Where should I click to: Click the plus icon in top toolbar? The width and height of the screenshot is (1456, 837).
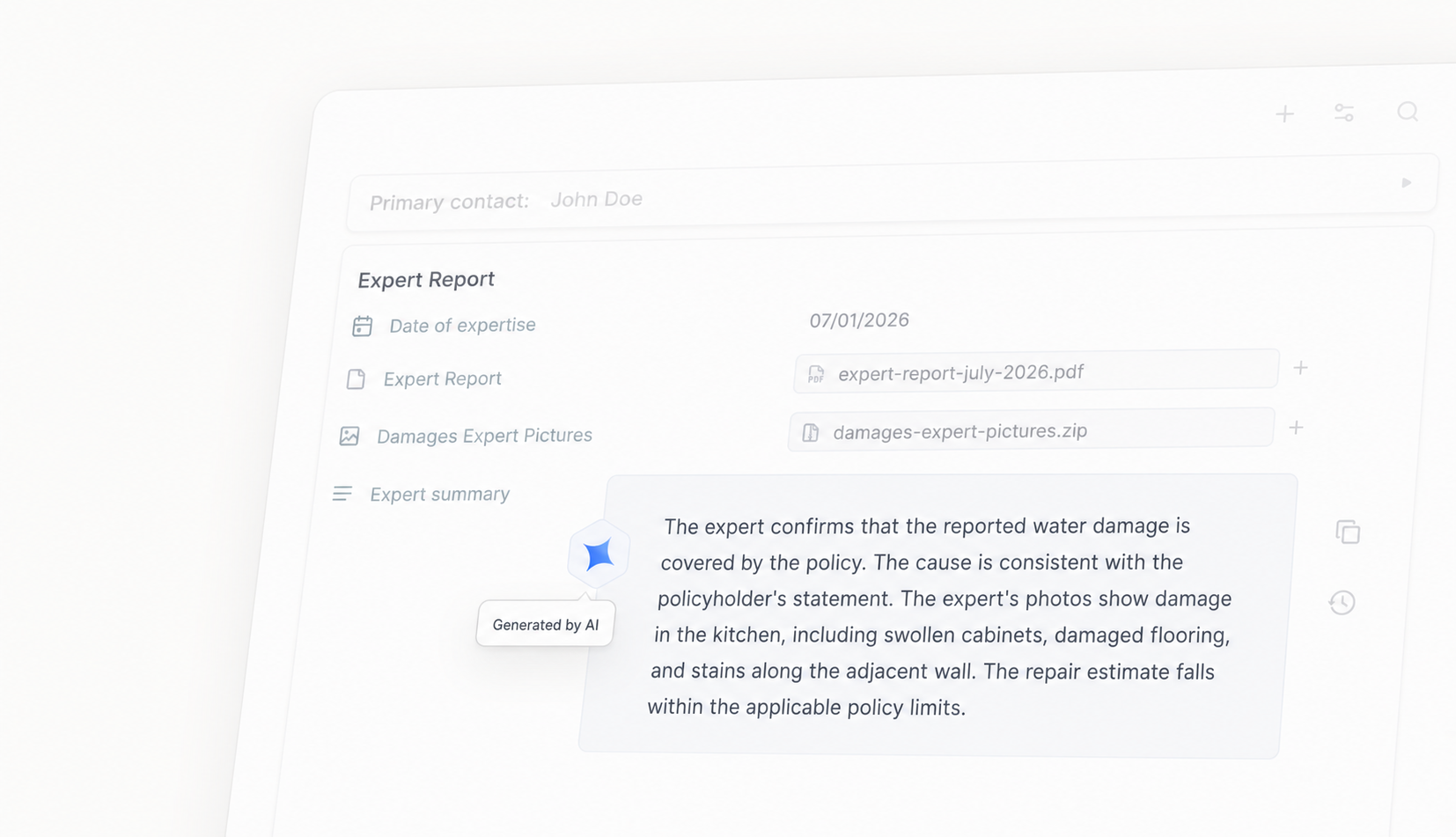tap(1284, 114)
